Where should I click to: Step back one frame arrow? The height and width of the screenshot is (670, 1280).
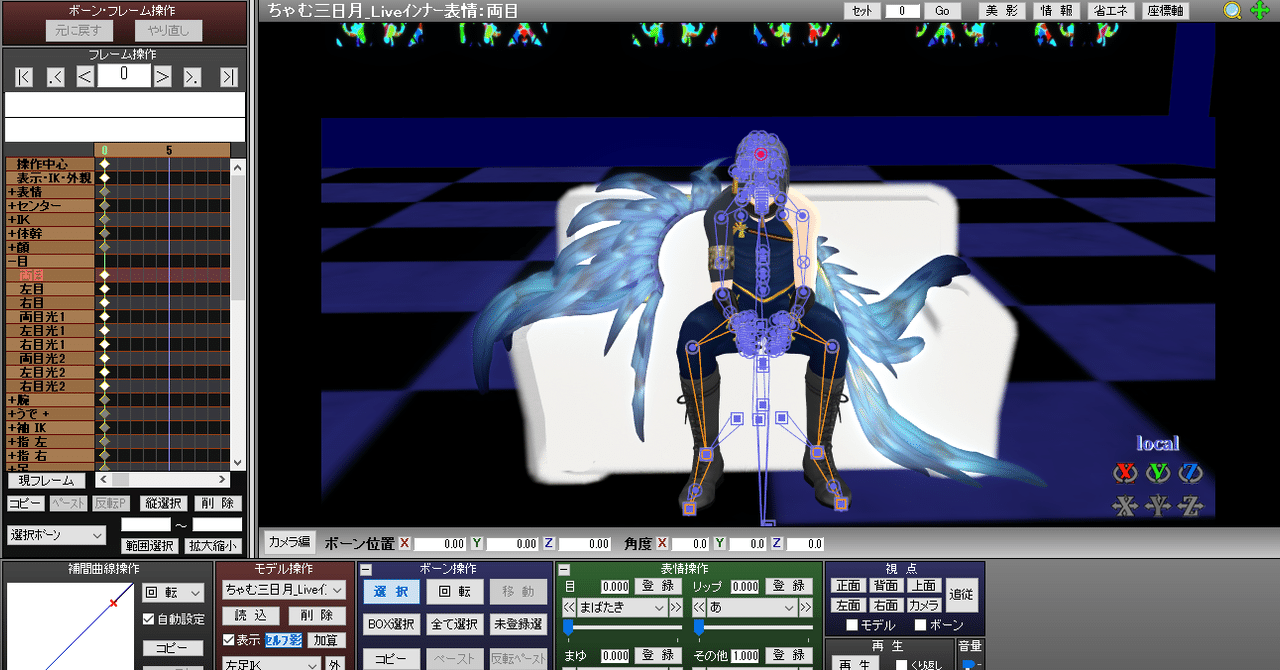85,77
